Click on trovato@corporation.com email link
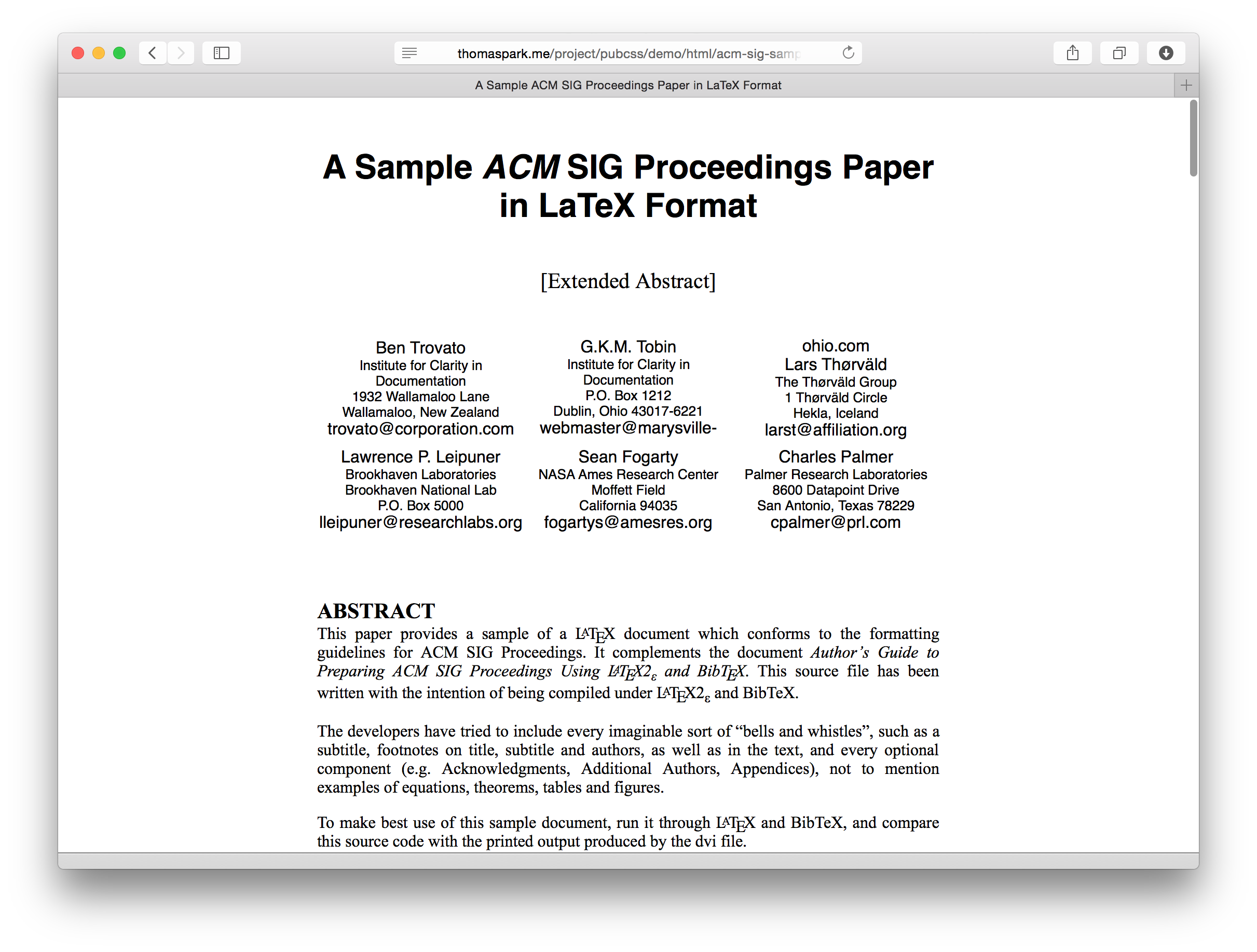Screen dimensions: 1257x952 [420, 430]
